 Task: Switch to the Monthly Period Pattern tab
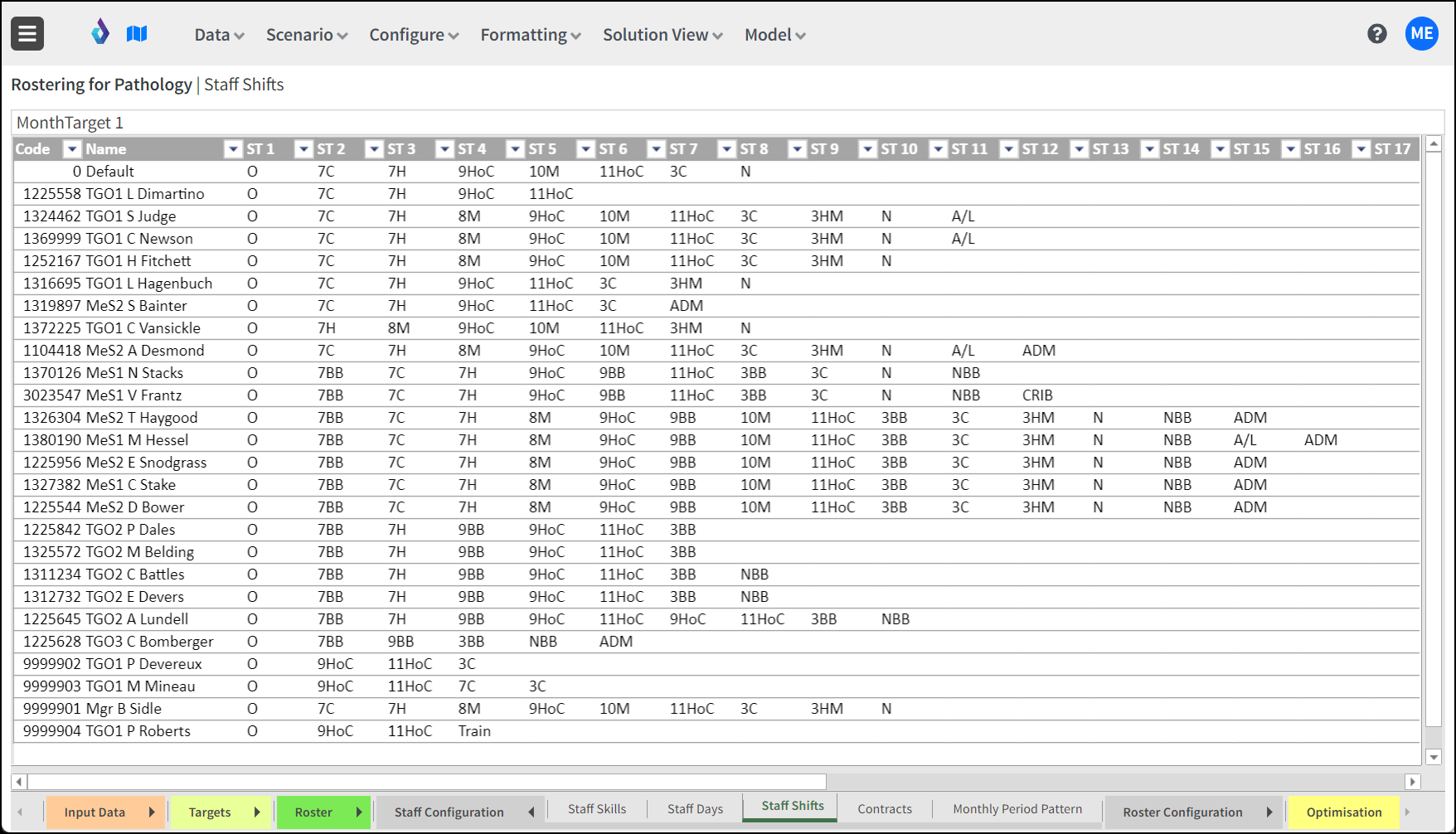(x=1017, y=809)
